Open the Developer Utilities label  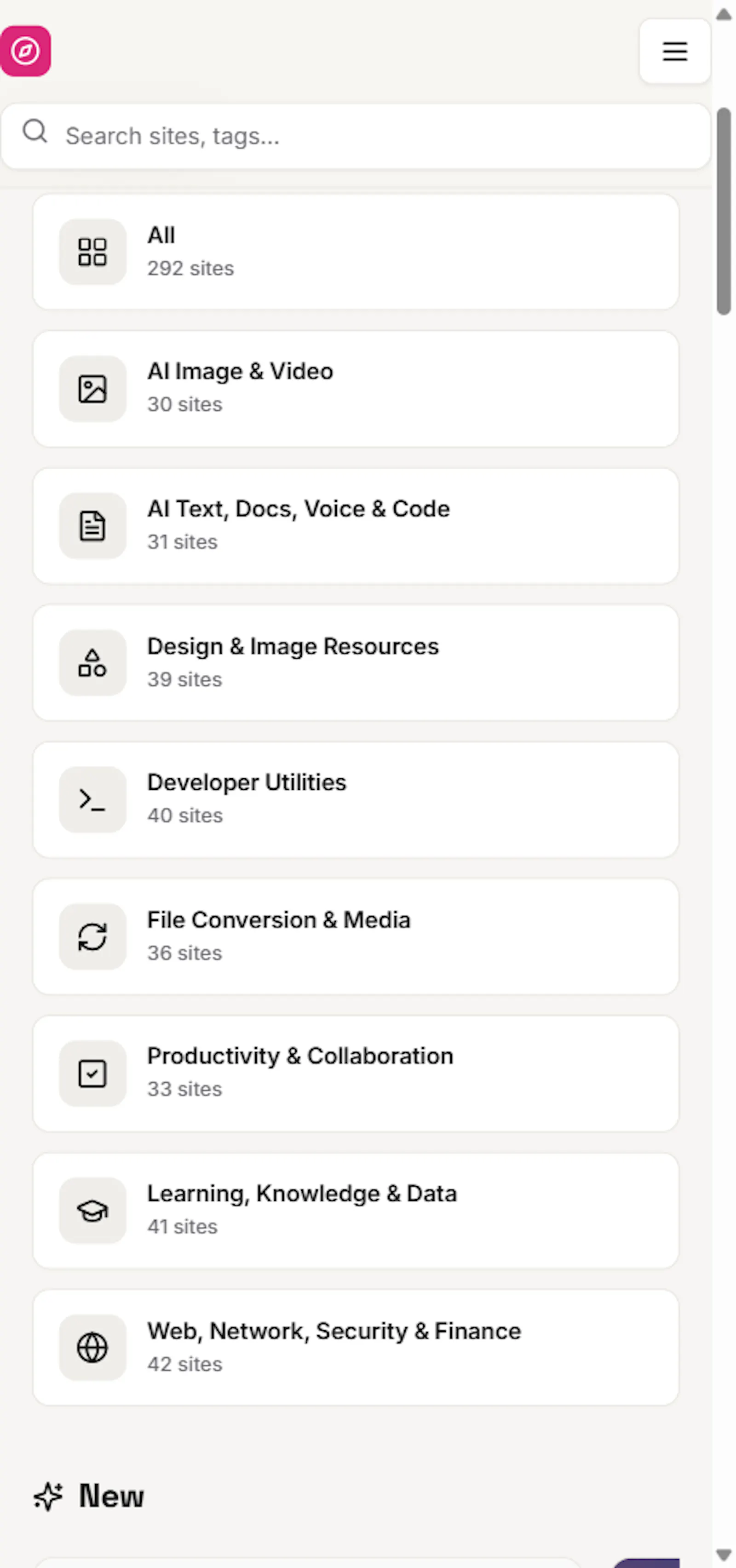coord(247,783)
